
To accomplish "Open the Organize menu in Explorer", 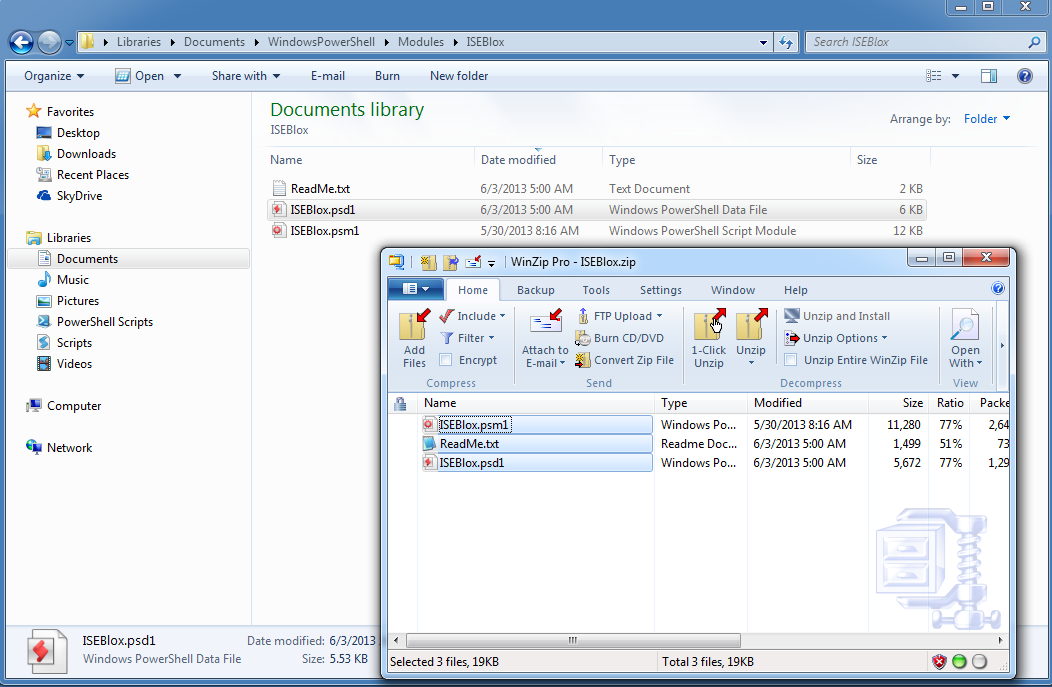I will tap(54, 76).
